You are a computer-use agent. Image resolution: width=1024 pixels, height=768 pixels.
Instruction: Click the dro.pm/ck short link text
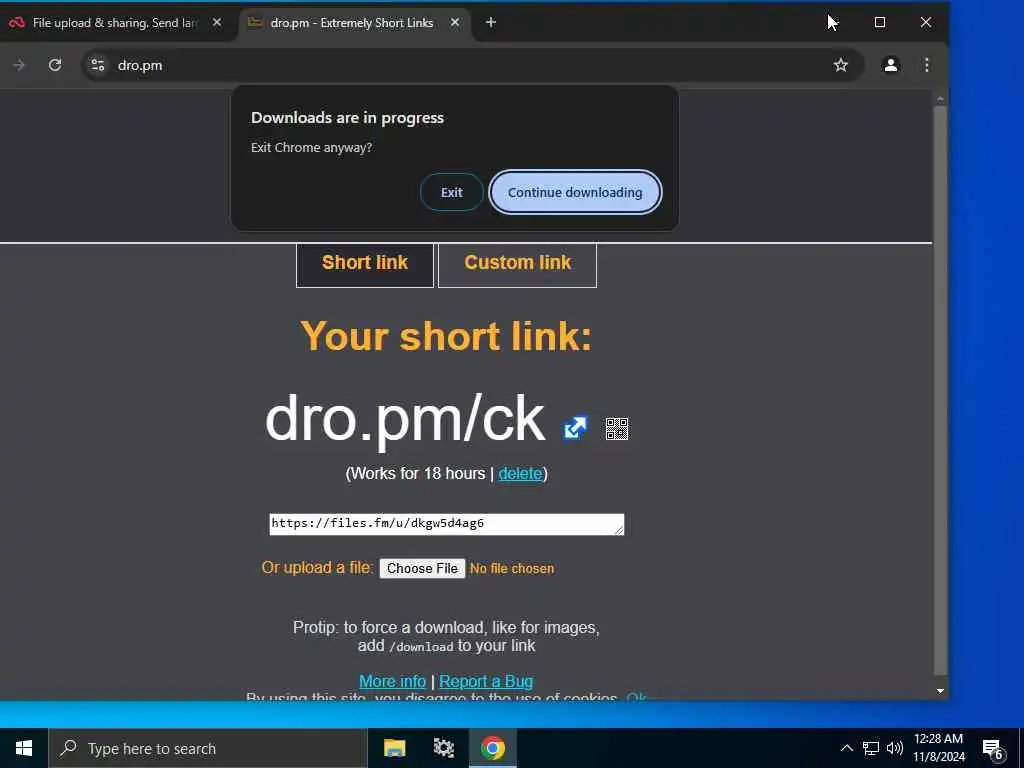point(405,420)
